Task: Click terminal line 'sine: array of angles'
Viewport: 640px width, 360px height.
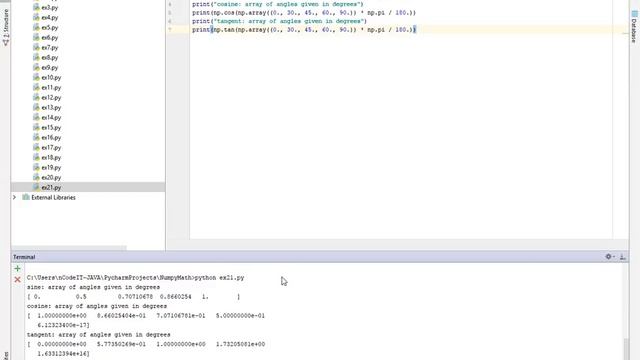Action: click(x=93, y=287)
